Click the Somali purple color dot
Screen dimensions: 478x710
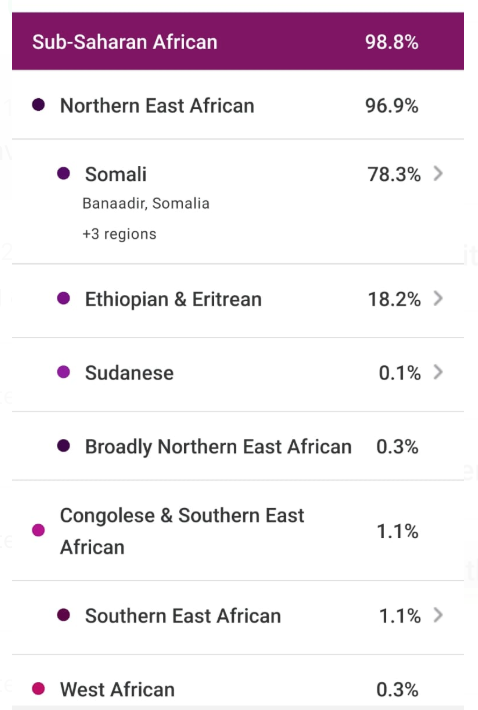tap(63, 173)
